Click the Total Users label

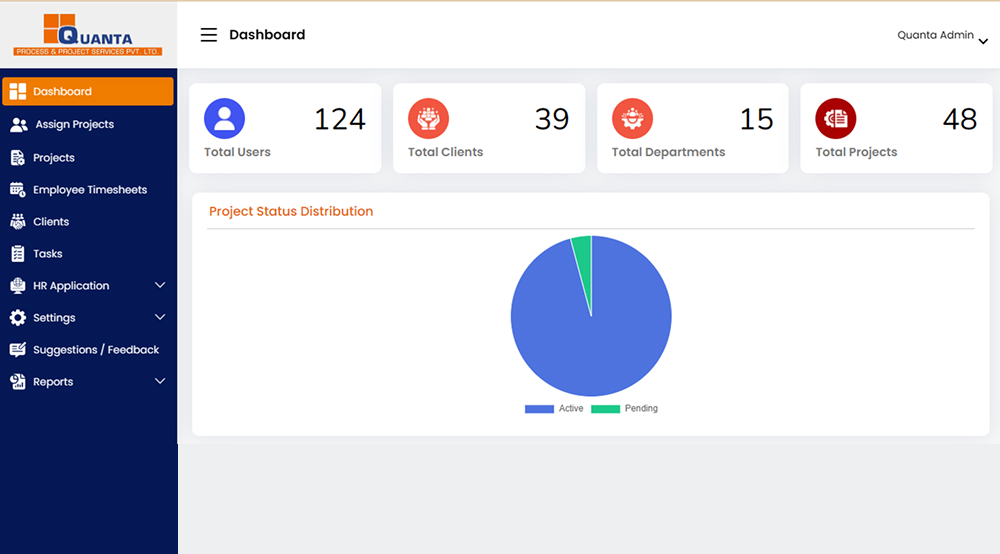237,152
